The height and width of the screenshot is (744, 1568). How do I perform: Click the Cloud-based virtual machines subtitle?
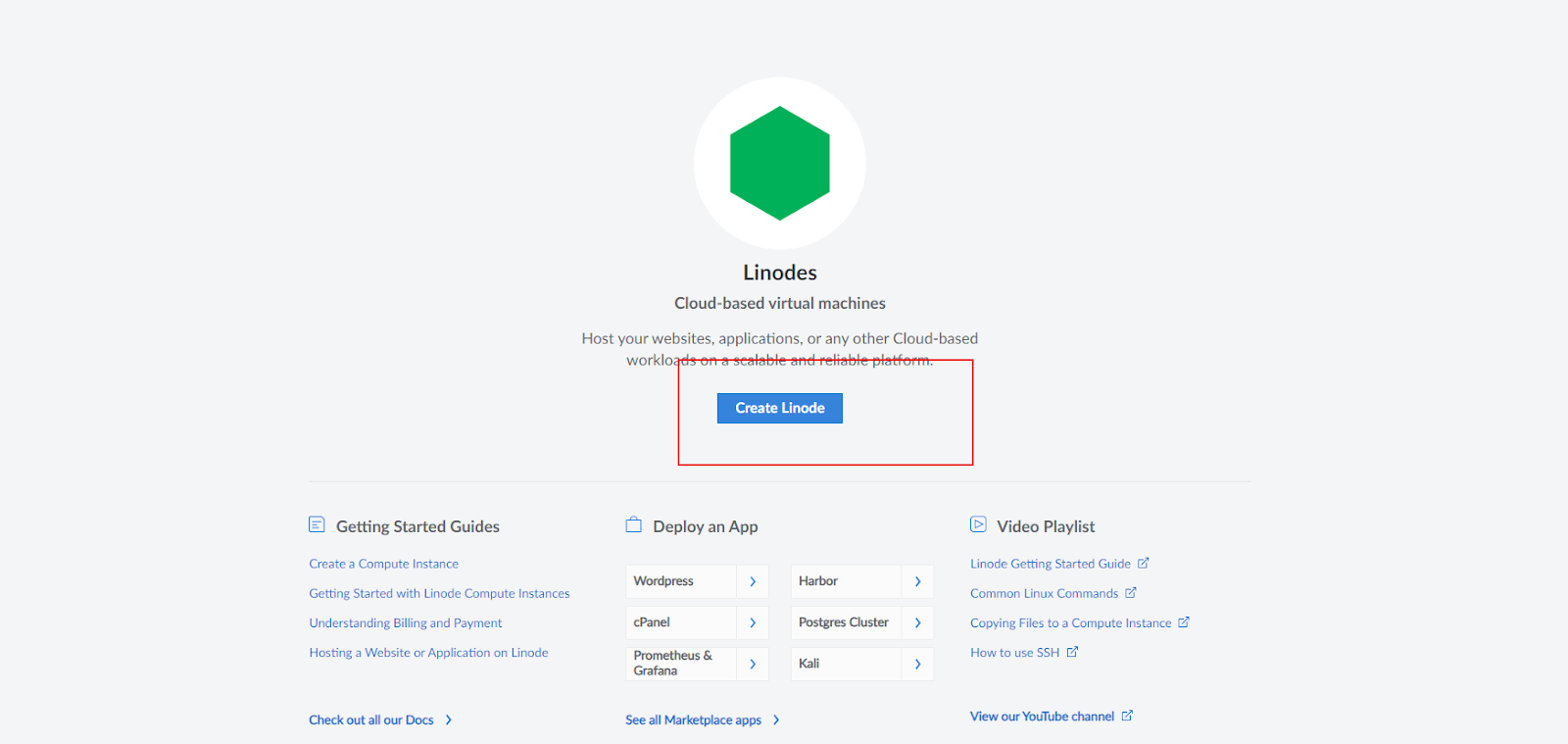tap(780, 304)
